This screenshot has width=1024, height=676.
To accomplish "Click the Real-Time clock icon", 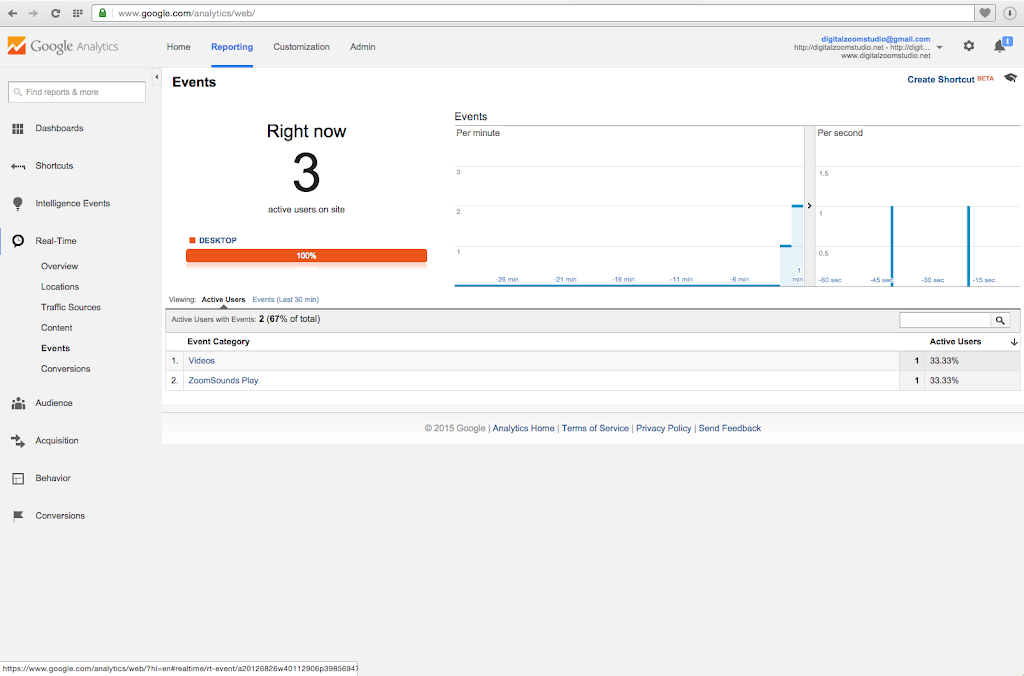I will pyautogui.click(x=18, y=241).
